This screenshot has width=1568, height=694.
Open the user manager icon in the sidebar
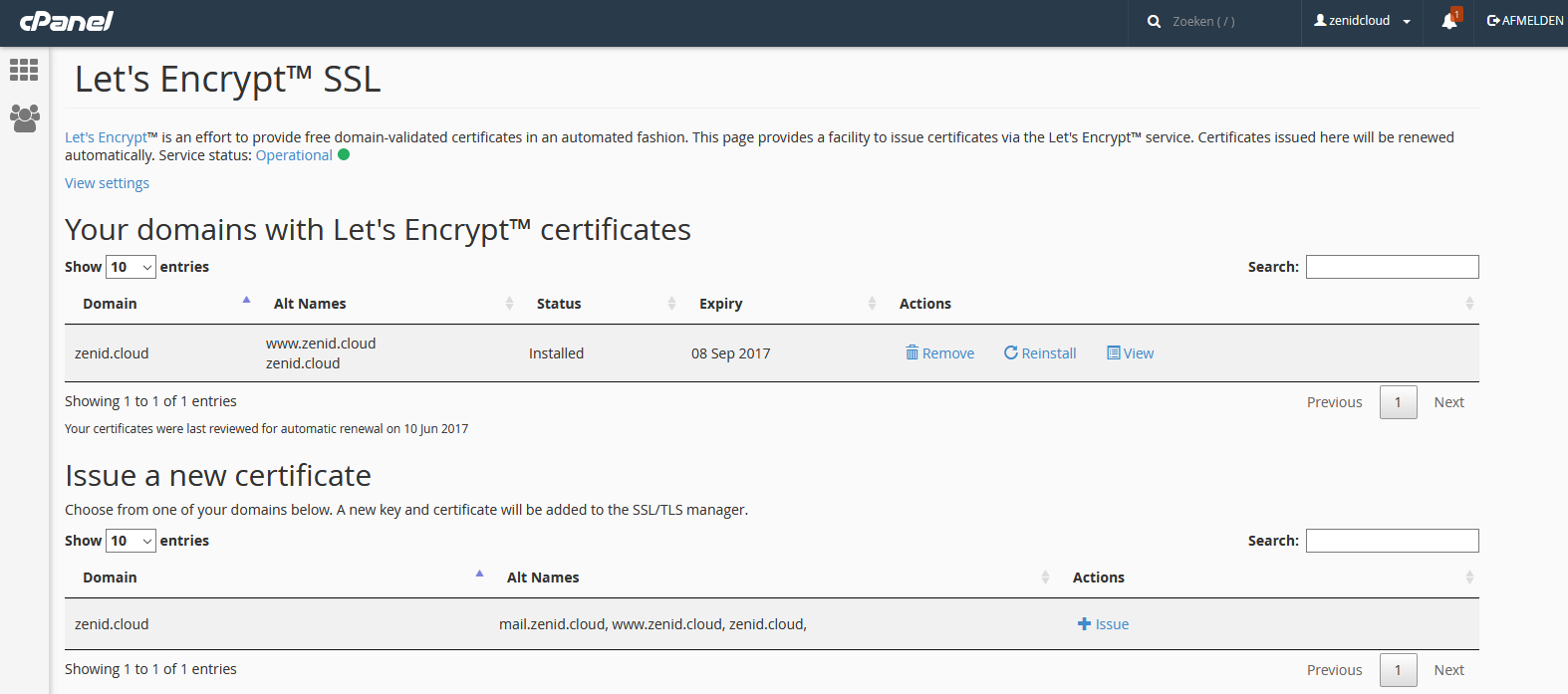coord(24,118)
